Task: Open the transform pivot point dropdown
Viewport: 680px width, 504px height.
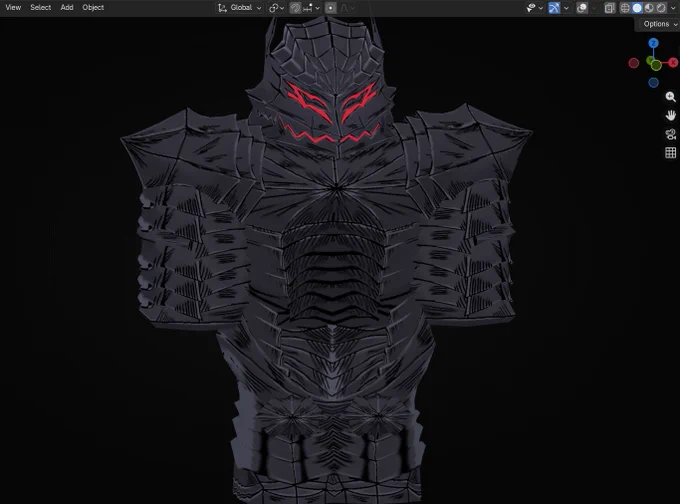Action: (276, 8)
